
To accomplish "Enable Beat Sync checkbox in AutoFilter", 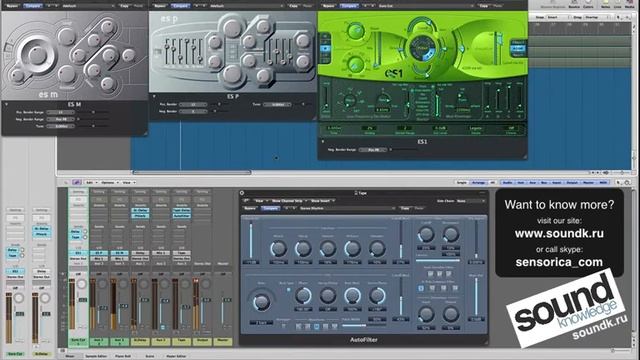I will 288,290.
